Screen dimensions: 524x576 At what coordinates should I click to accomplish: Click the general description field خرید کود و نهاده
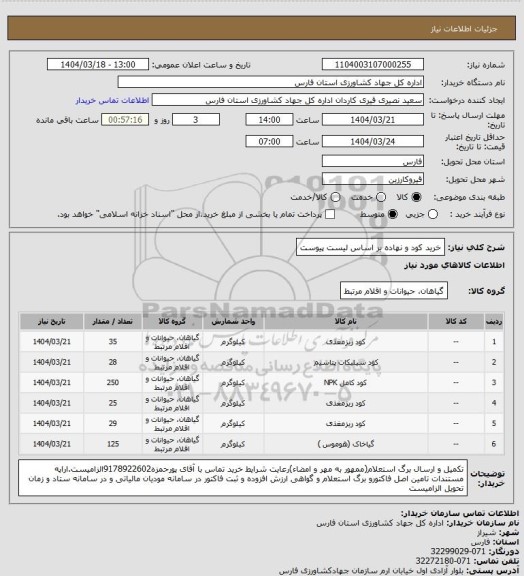(370, 248)
